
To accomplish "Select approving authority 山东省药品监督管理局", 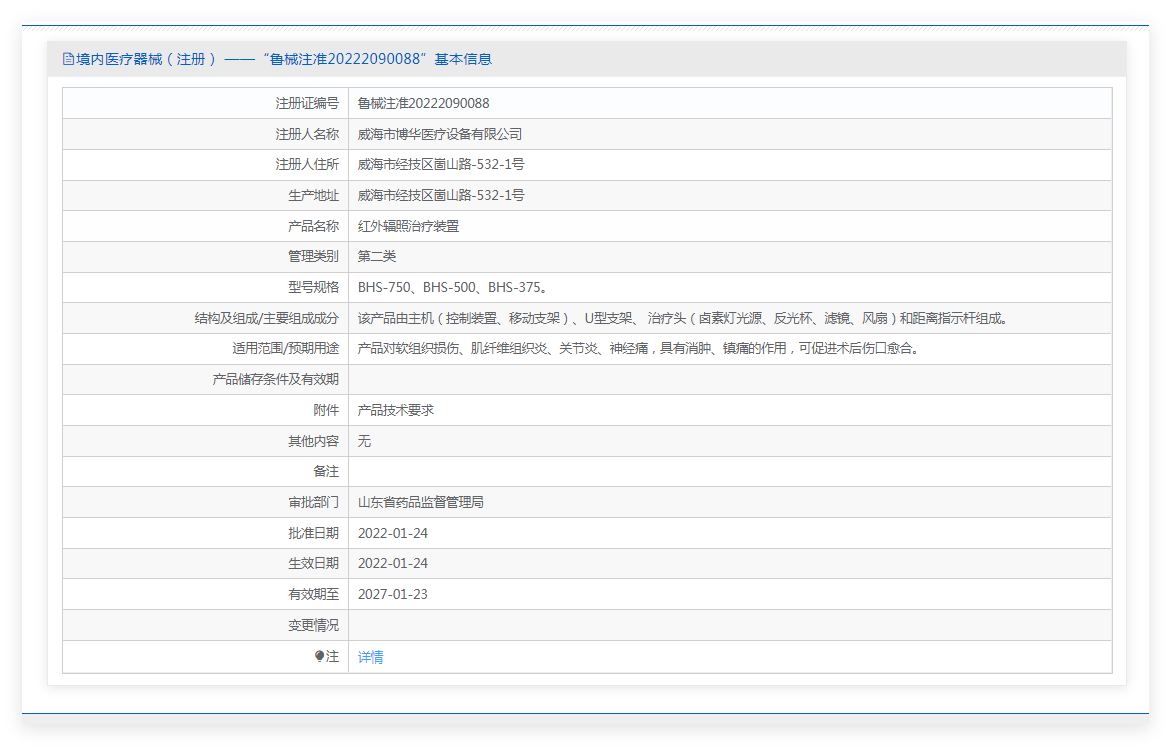I will (x=420, y=503).
